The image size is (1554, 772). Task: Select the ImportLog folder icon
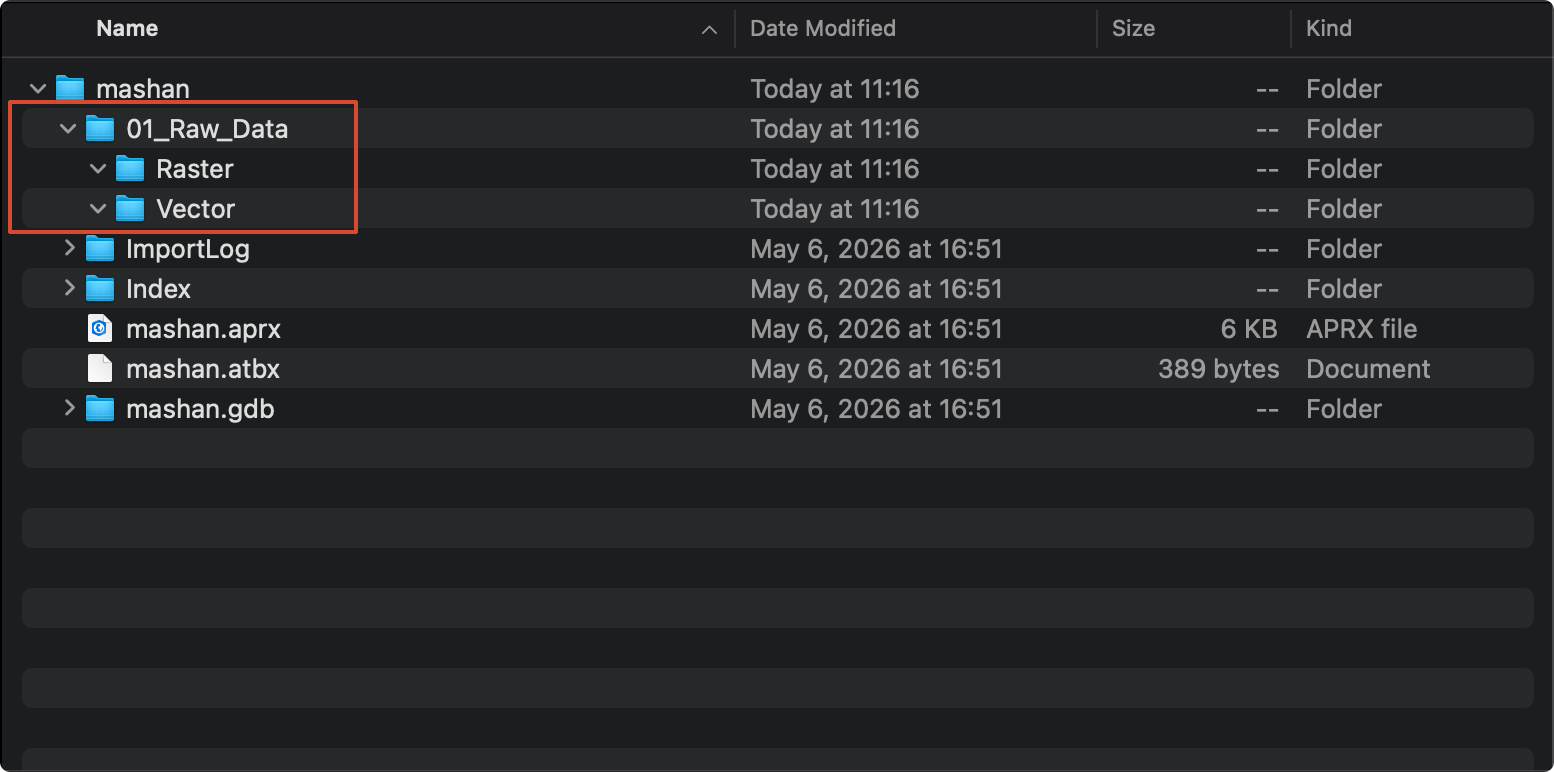pos(100,249)
